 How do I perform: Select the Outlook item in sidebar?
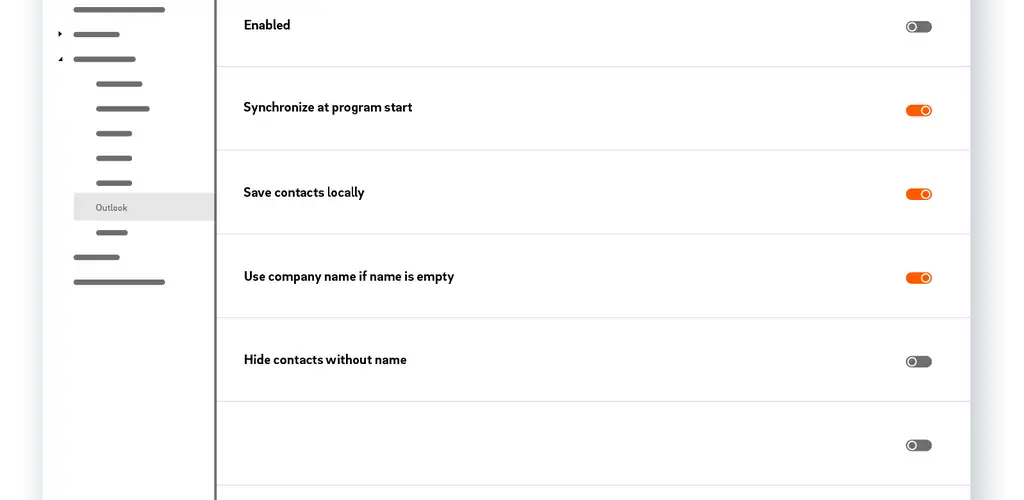coord(112,208)
